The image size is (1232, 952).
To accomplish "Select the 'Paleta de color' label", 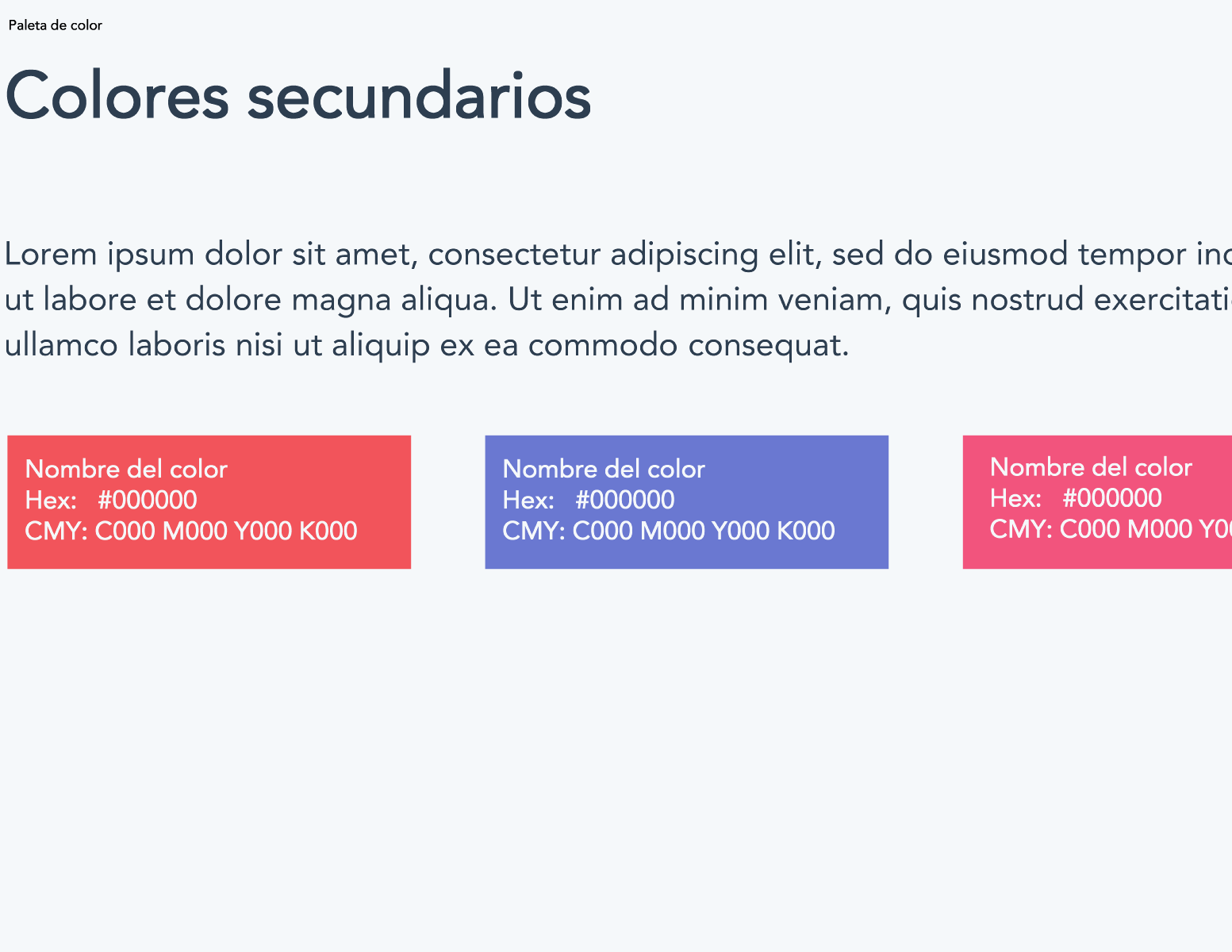I will 56,25.
